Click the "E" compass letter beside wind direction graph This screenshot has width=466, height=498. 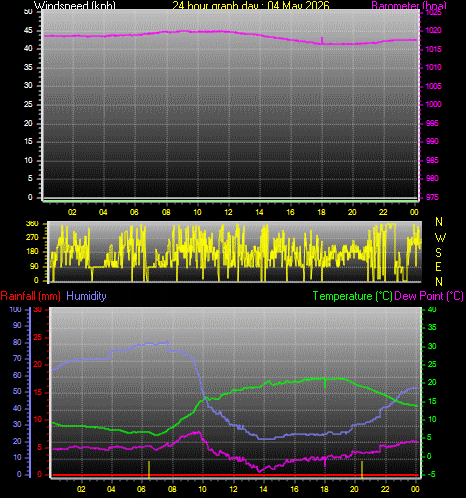tap(438, 267)
